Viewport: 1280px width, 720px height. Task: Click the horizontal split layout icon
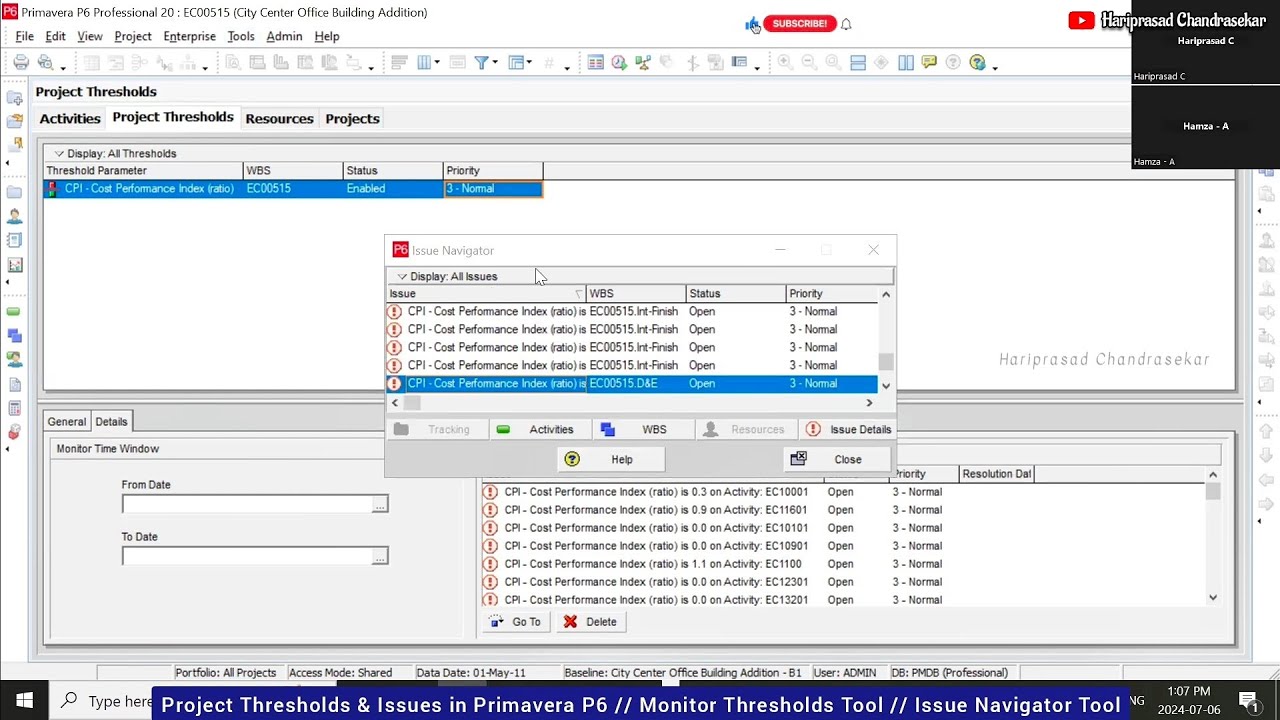pyautogui.click(x=857, y=62)
